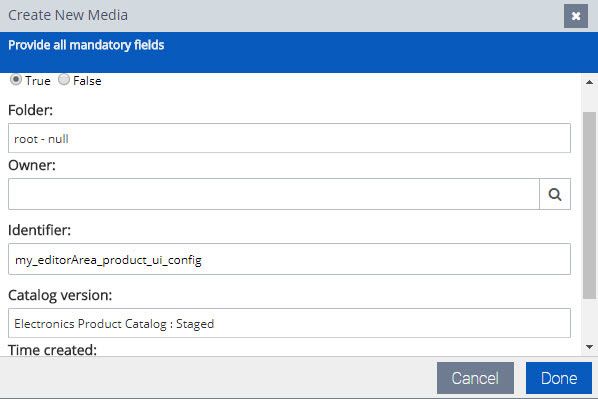Viewport: 598px width, 399px height.
Task: Click the Identifier input field
Action: click(x=289, y=259)
